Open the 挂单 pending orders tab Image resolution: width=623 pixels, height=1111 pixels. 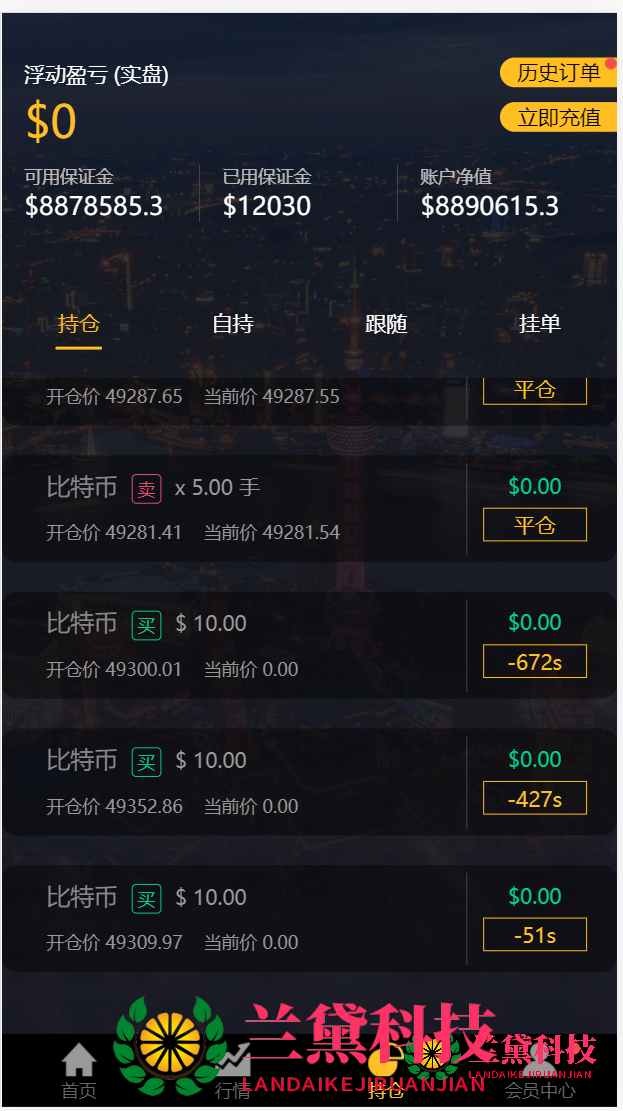pyautogui.click(x=540, y=324)
